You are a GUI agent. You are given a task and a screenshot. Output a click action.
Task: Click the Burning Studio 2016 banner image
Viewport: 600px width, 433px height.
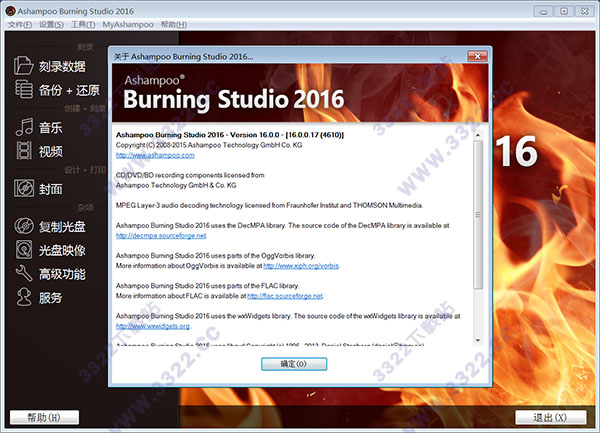(300, 93)
